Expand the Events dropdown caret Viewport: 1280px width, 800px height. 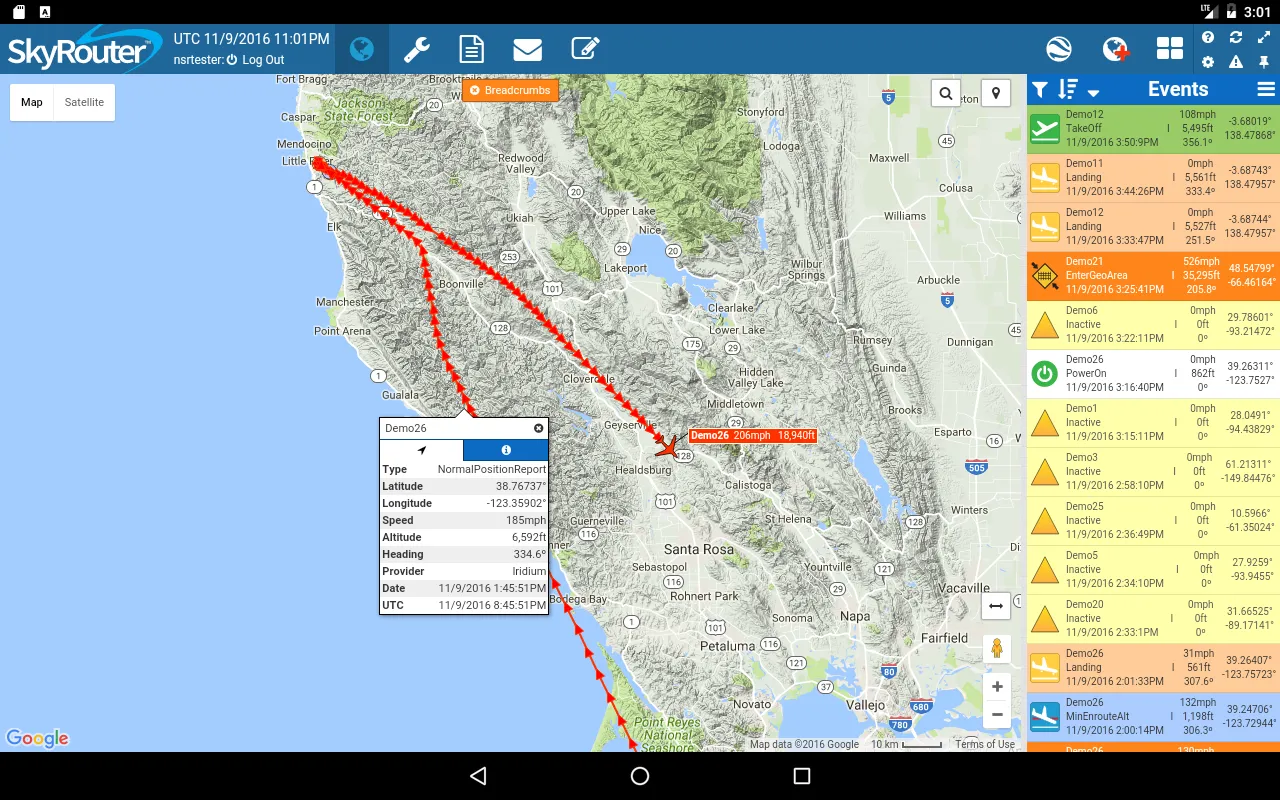click(x=1093, y=92)
